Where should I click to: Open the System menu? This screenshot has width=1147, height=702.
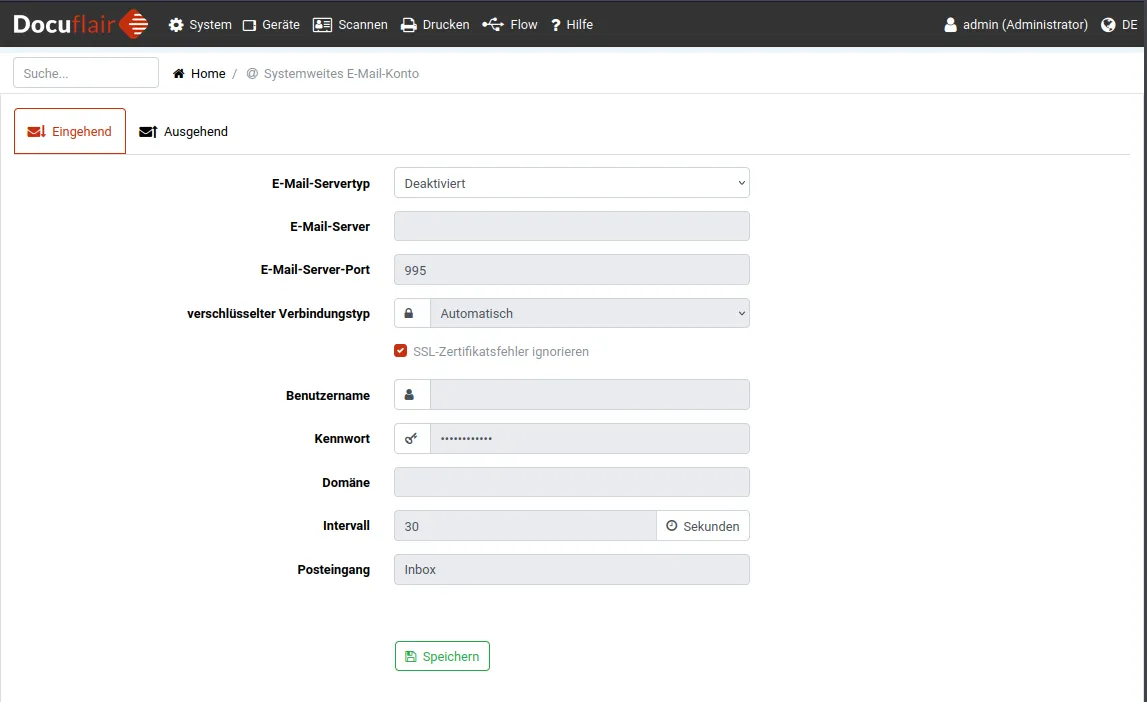[x=200, y=25]
